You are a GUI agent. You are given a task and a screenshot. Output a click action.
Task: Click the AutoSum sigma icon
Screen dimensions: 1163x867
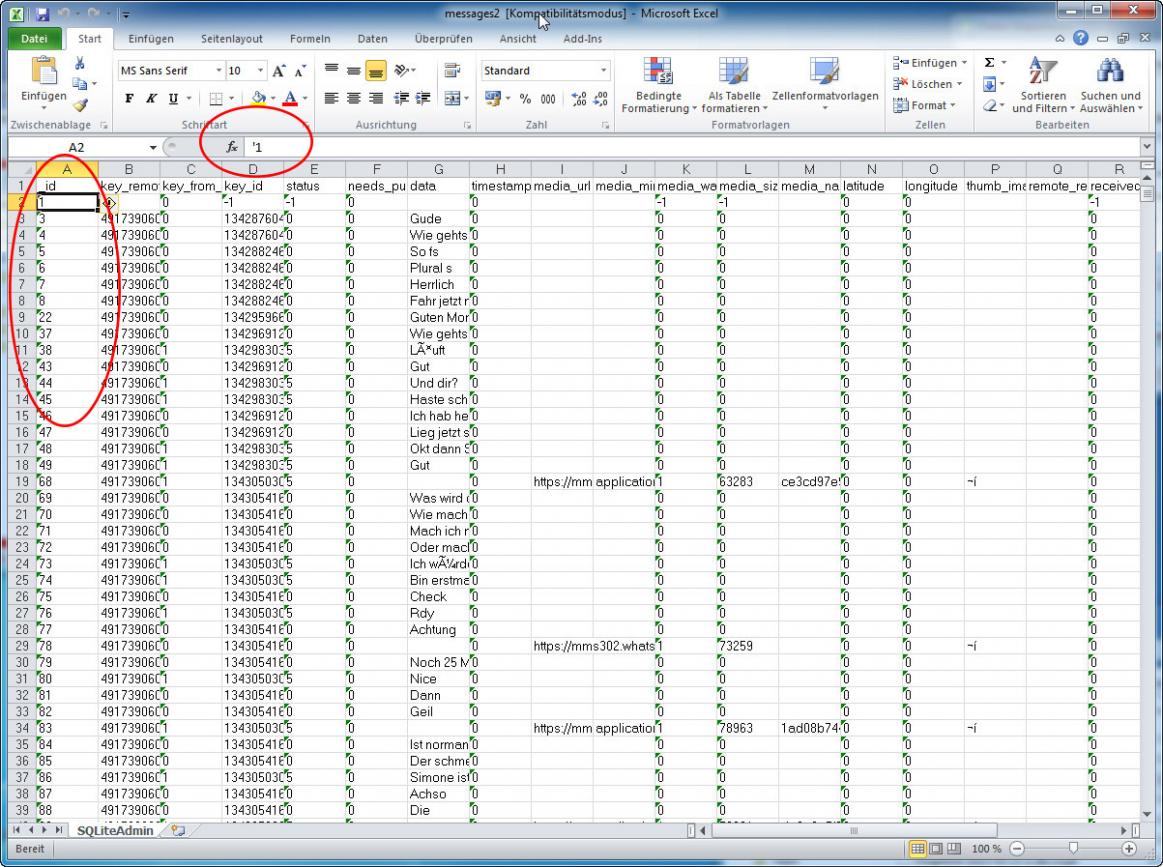pos(989,63)
